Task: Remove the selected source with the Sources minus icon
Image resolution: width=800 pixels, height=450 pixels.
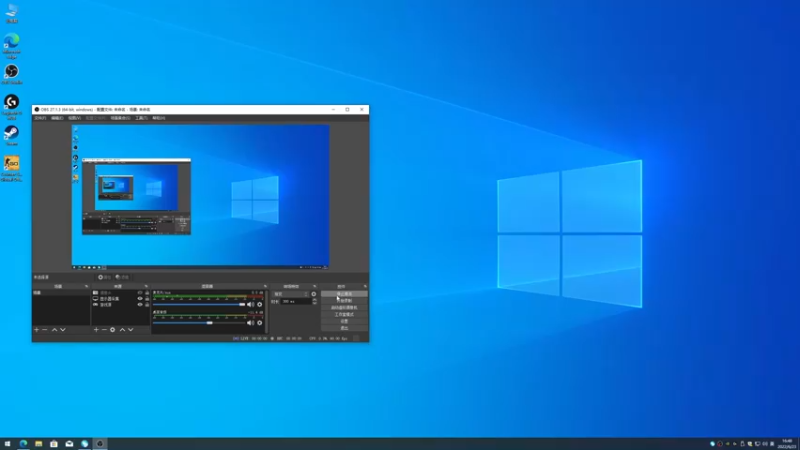Action: pos(104,330)
